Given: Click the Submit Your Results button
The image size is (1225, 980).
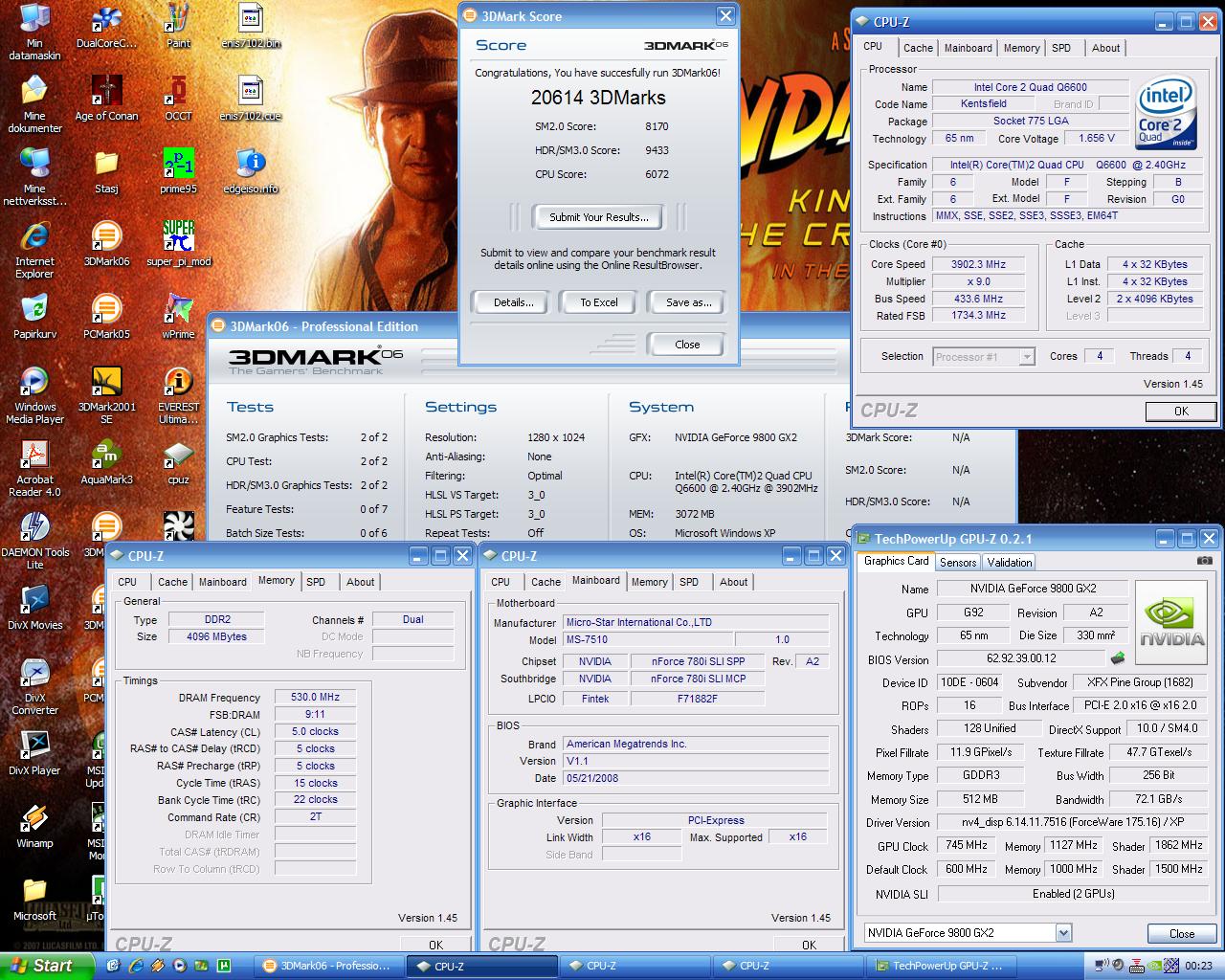Looking at the screenshot, I should coord(599,217).
